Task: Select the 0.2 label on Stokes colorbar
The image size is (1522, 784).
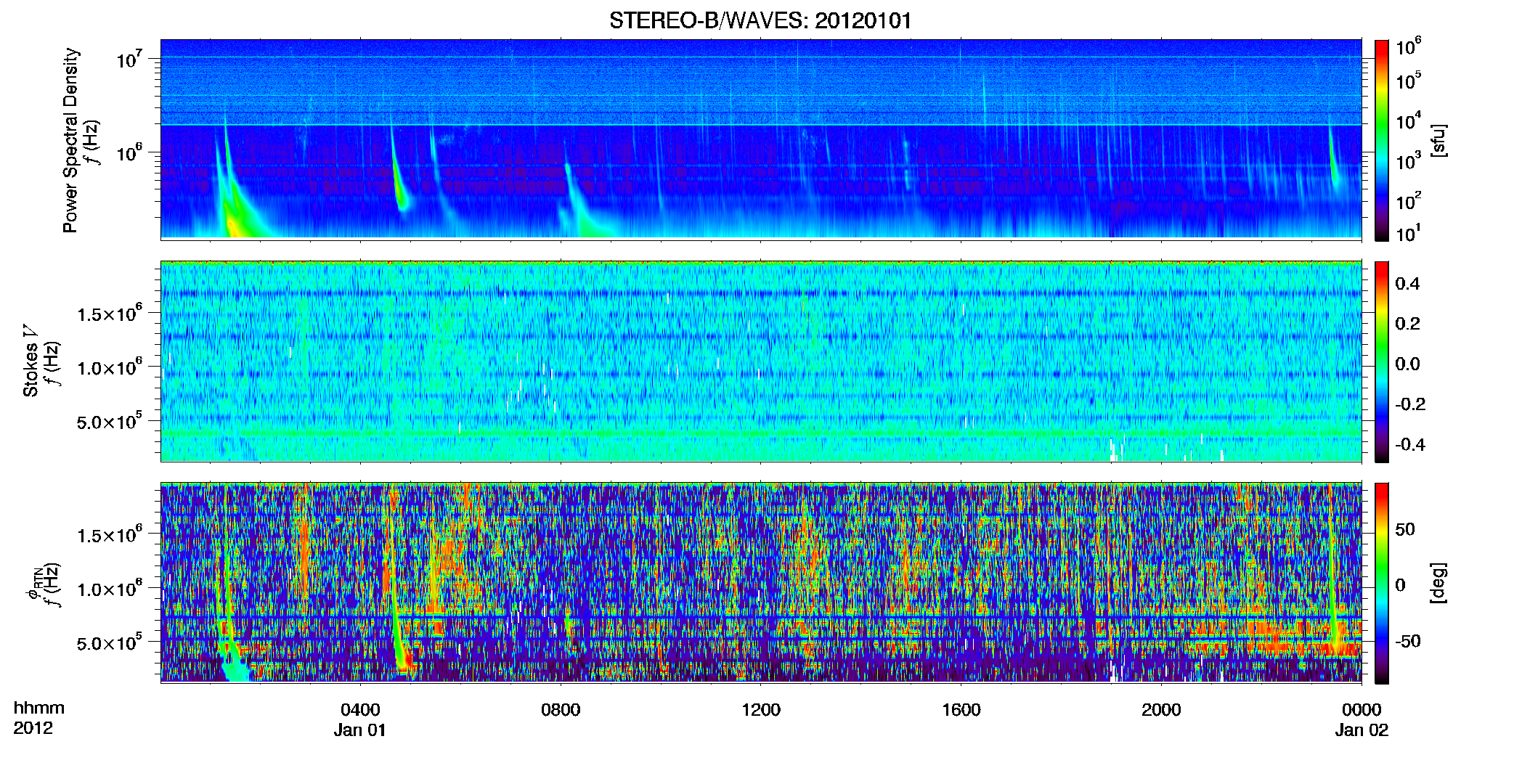Action: point(1407,324)
